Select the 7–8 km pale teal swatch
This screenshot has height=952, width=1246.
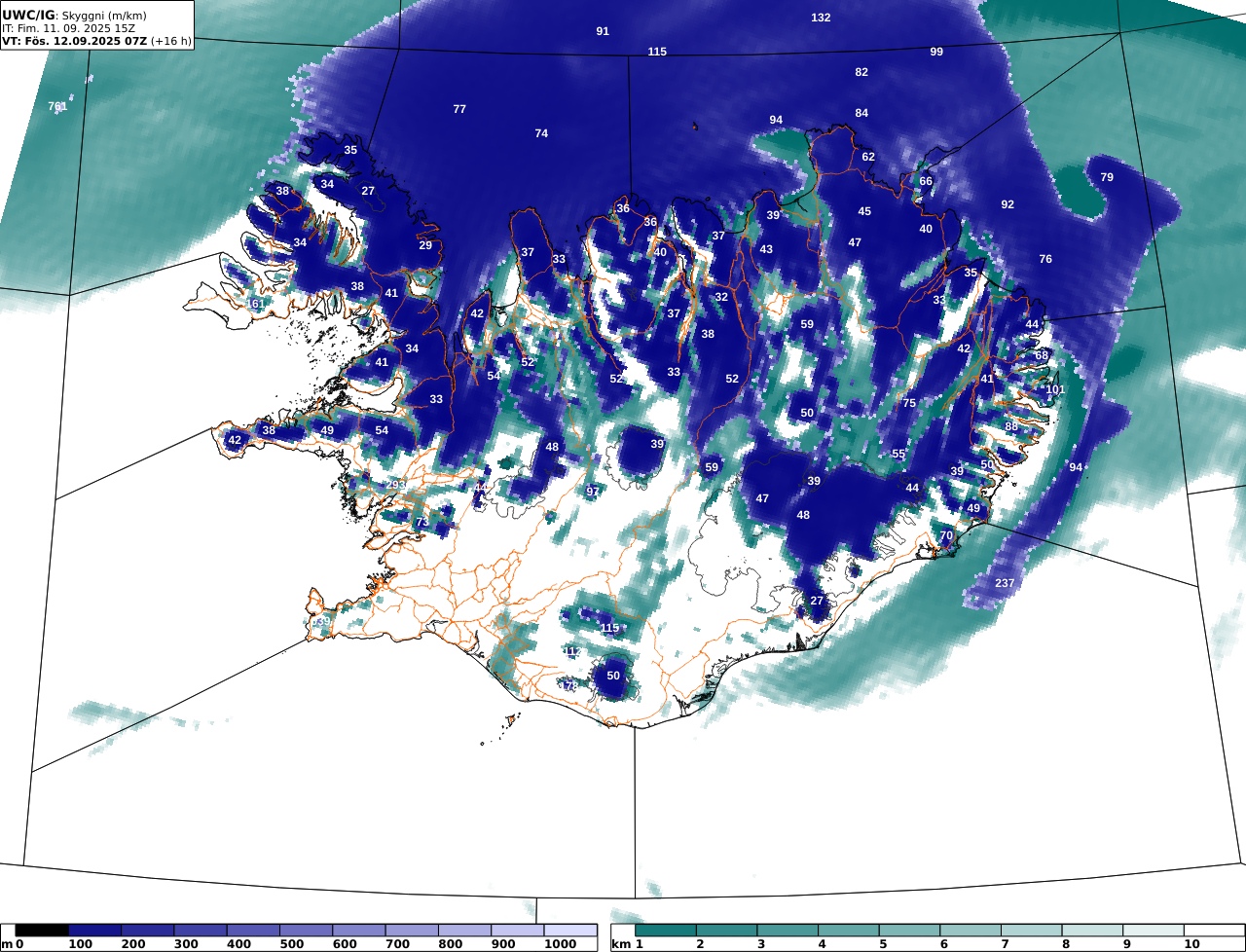point(1032,931)
